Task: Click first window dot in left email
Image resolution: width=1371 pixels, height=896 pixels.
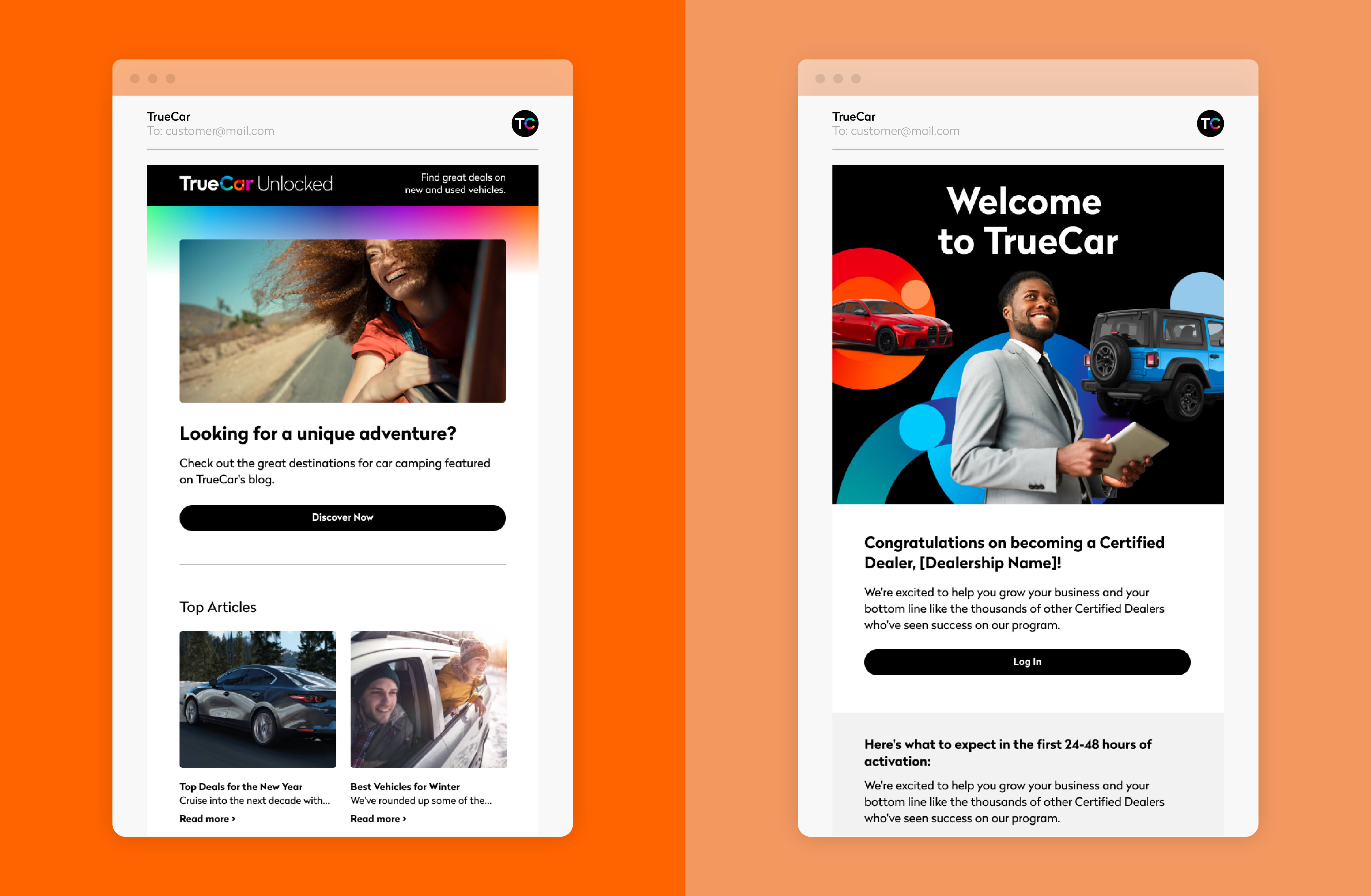Action: pos(135,78)
